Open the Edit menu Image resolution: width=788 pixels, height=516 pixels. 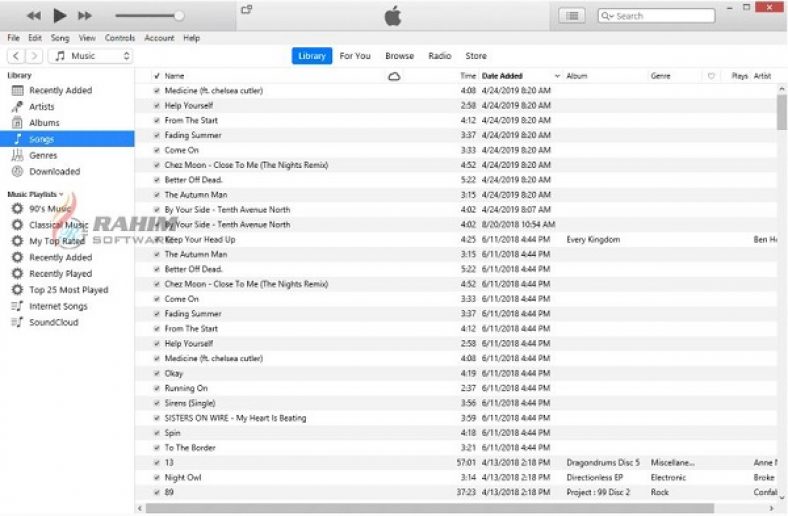click(x=35, y=38)
